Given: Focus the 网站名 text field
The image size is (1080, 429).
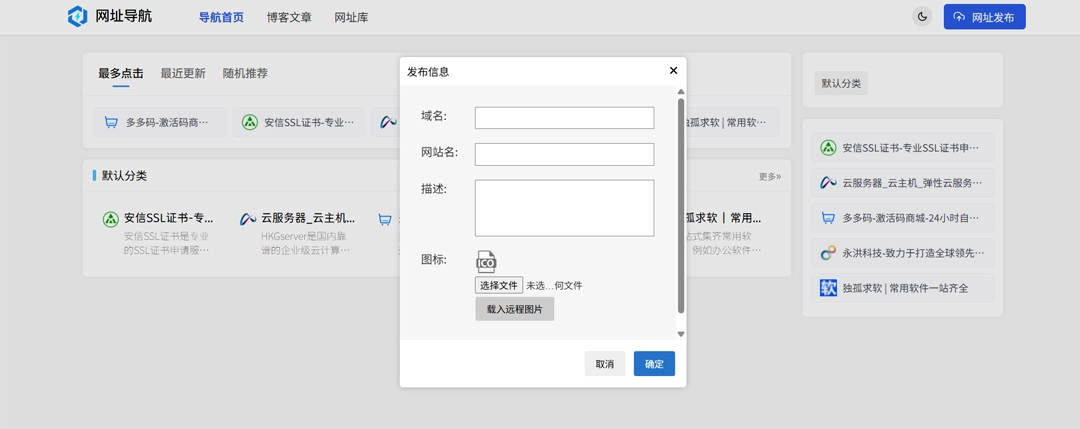Looking at the screenshot, I should pyautogui.click(x=564, y=154).
